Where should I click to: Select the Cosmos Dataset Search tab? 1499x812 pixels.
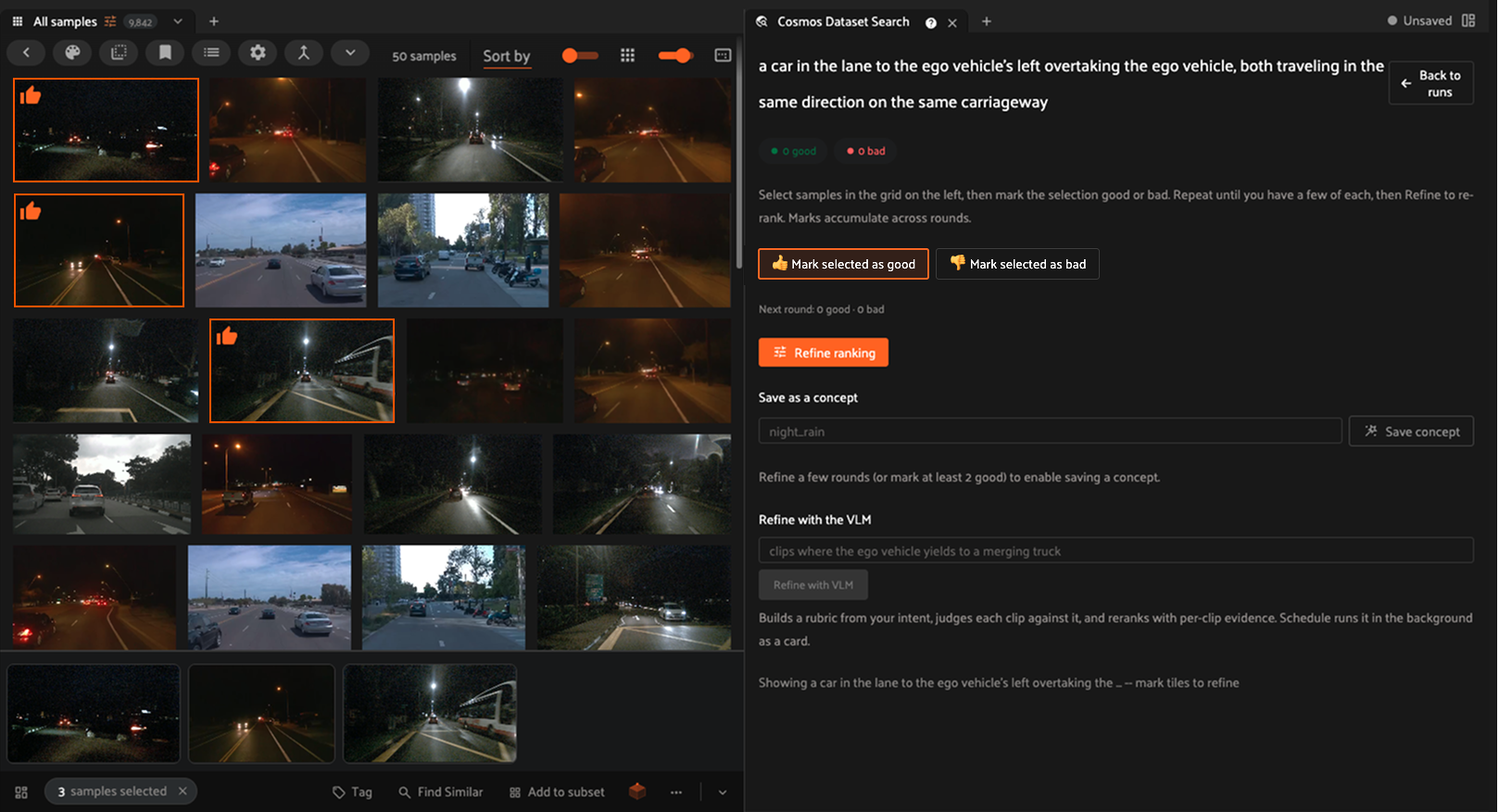click(x=843, y=21)
